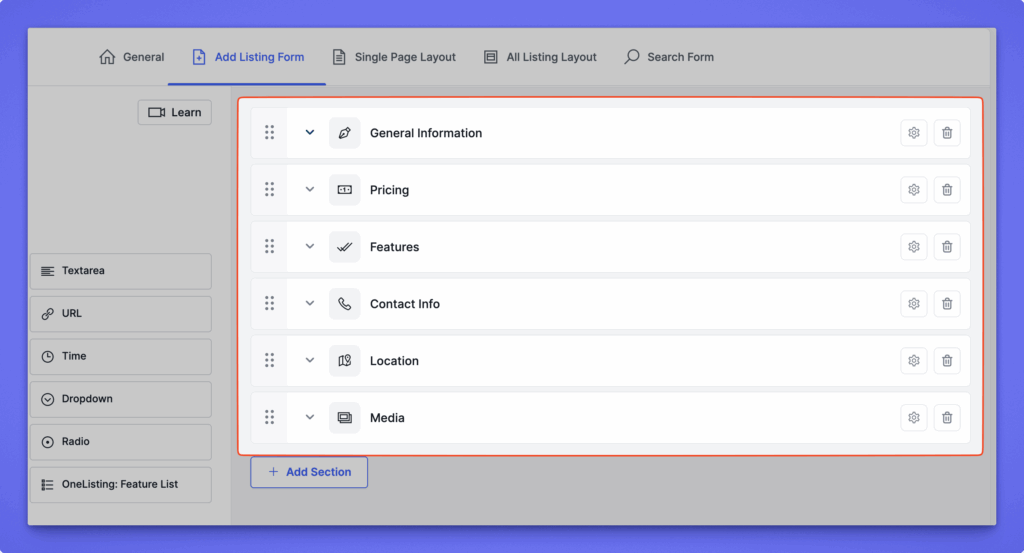Click the Add Section button
Screen dimensions: 1024x553
(309, 472)
